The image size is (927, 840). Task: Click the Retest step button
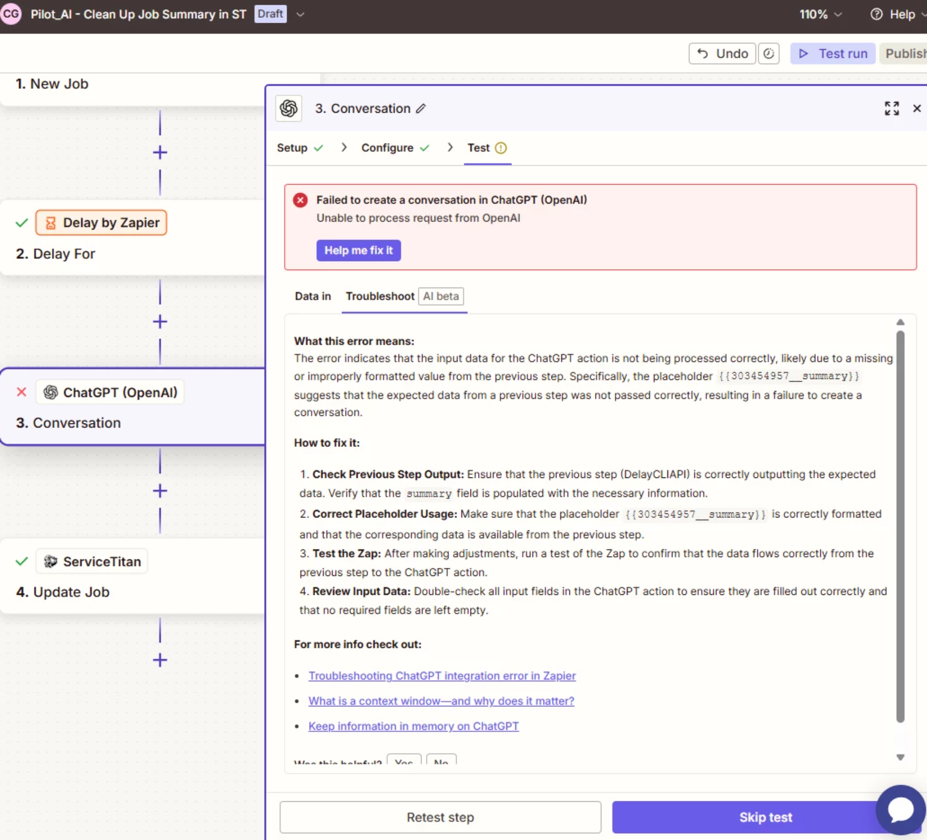440,817
